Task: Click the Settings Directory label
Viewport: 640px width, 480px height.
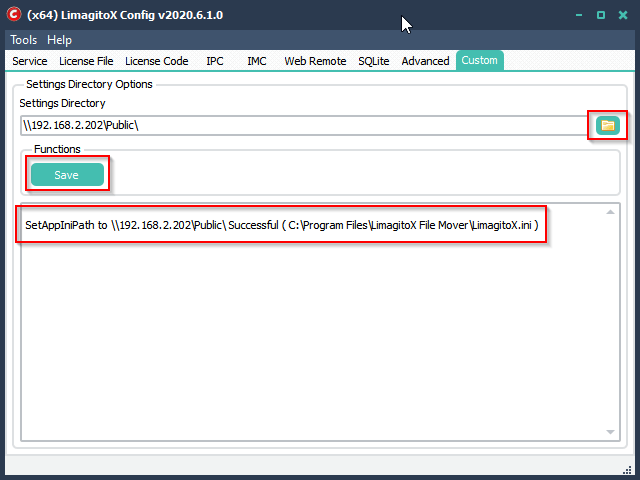Action: point(62,103)
